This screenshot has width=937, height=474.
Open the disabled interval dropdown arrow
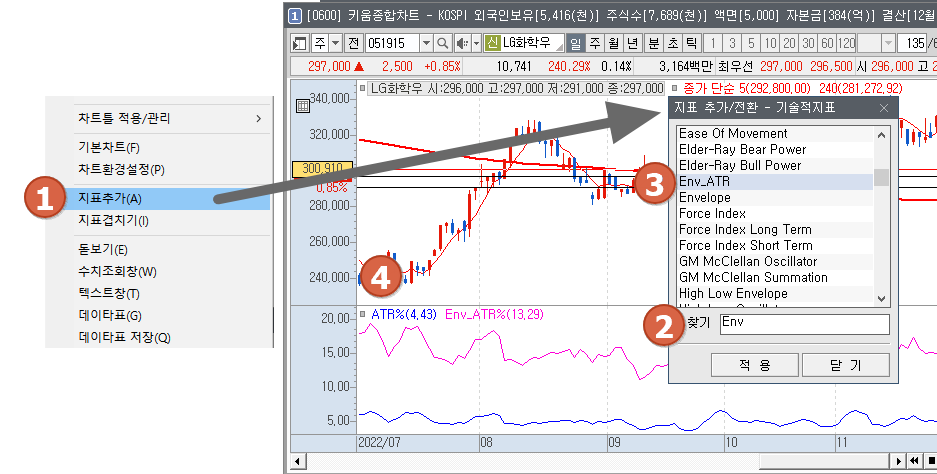point(888,43)
